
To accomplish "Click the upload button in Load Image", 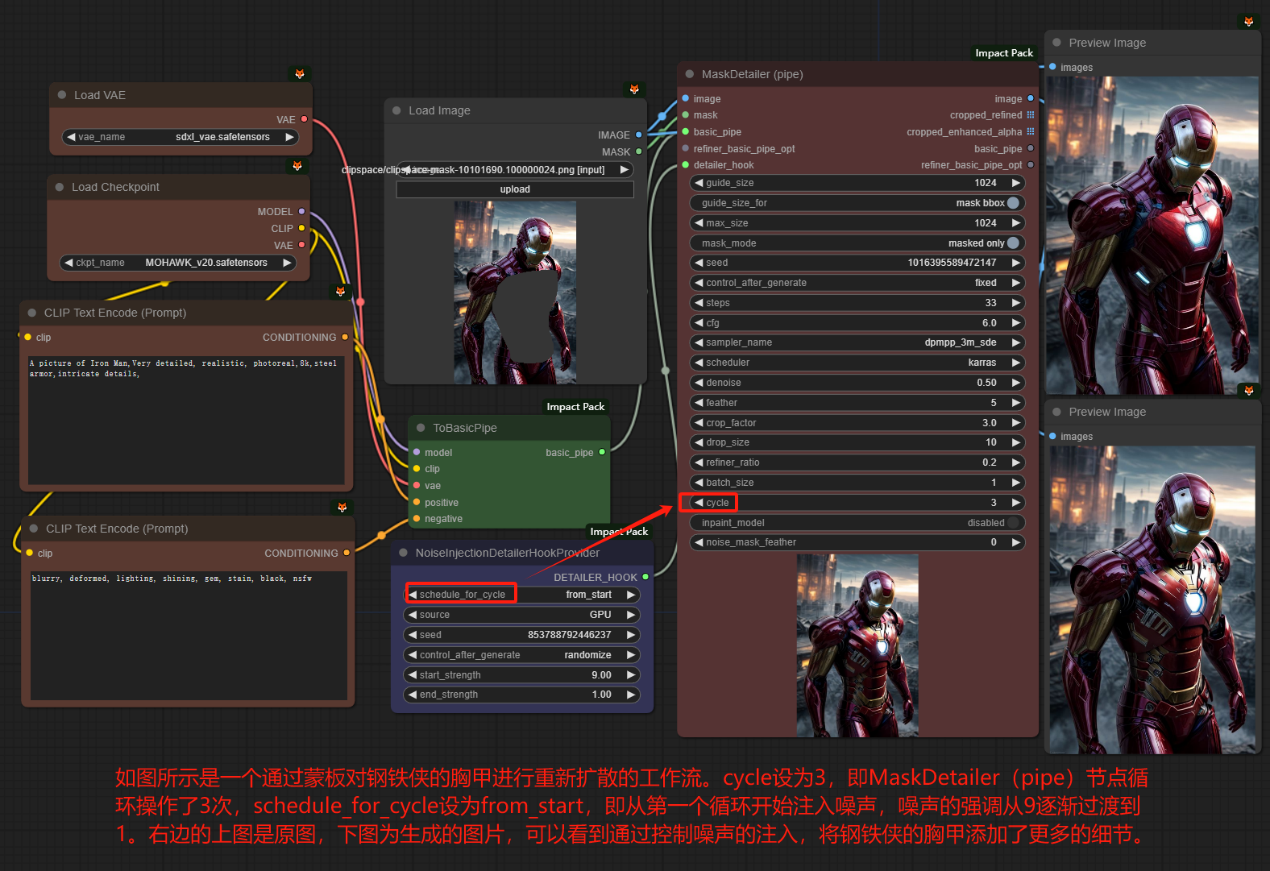I will point(515,189).
